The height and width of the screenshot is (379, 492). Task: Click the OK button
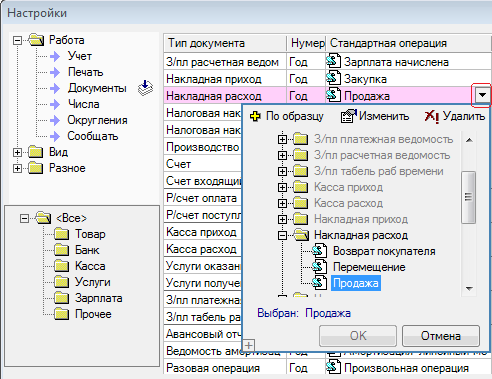click(x=358, y=336)
